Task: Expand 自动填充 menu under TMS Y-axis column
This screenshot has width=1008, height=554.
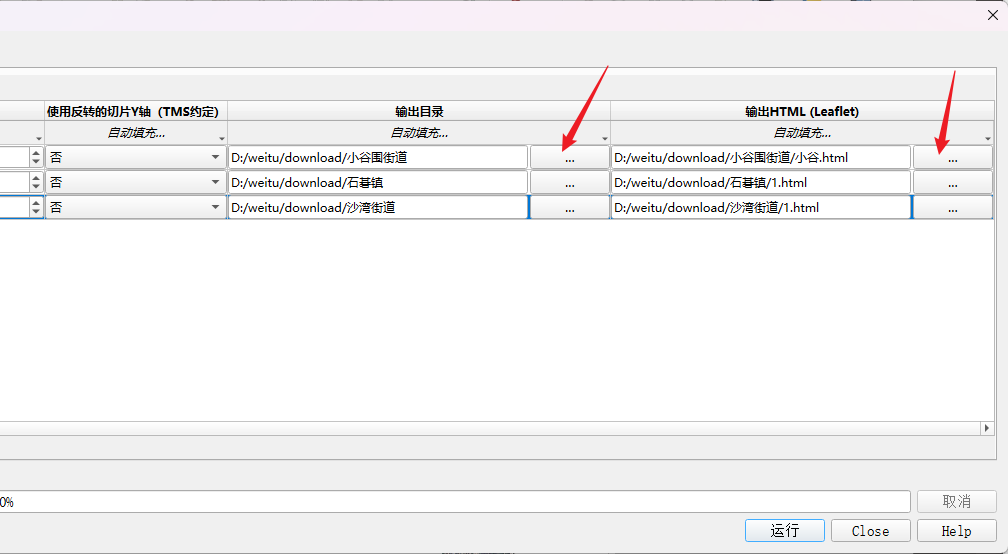Action: pos(136,133)
